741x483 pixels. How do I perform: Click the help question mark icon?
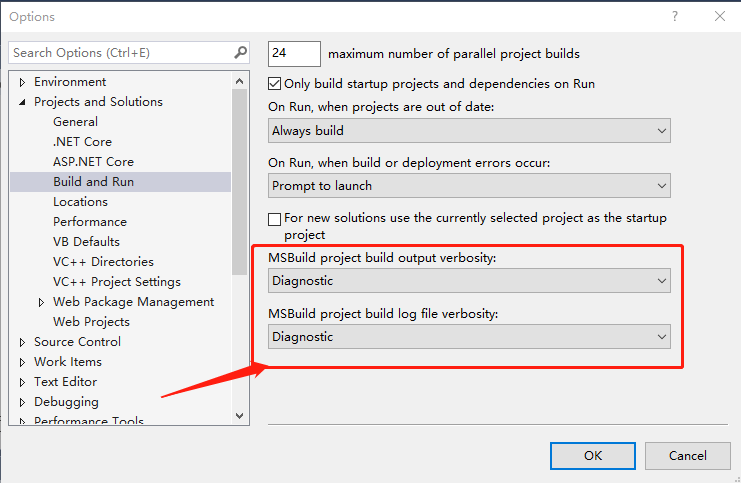[675, 16]
